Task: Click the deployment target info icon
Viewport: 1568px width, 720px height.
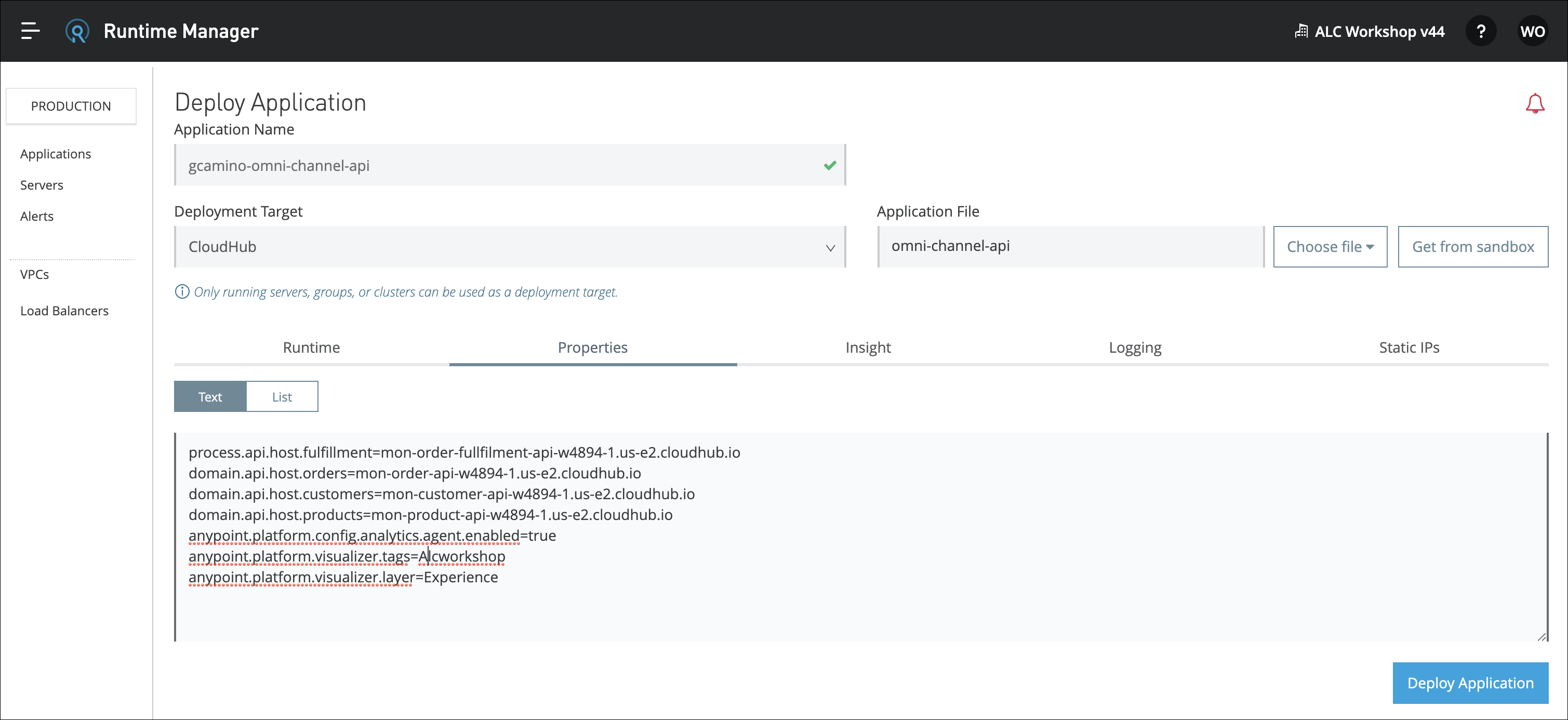Action: (x=182, y=291)
